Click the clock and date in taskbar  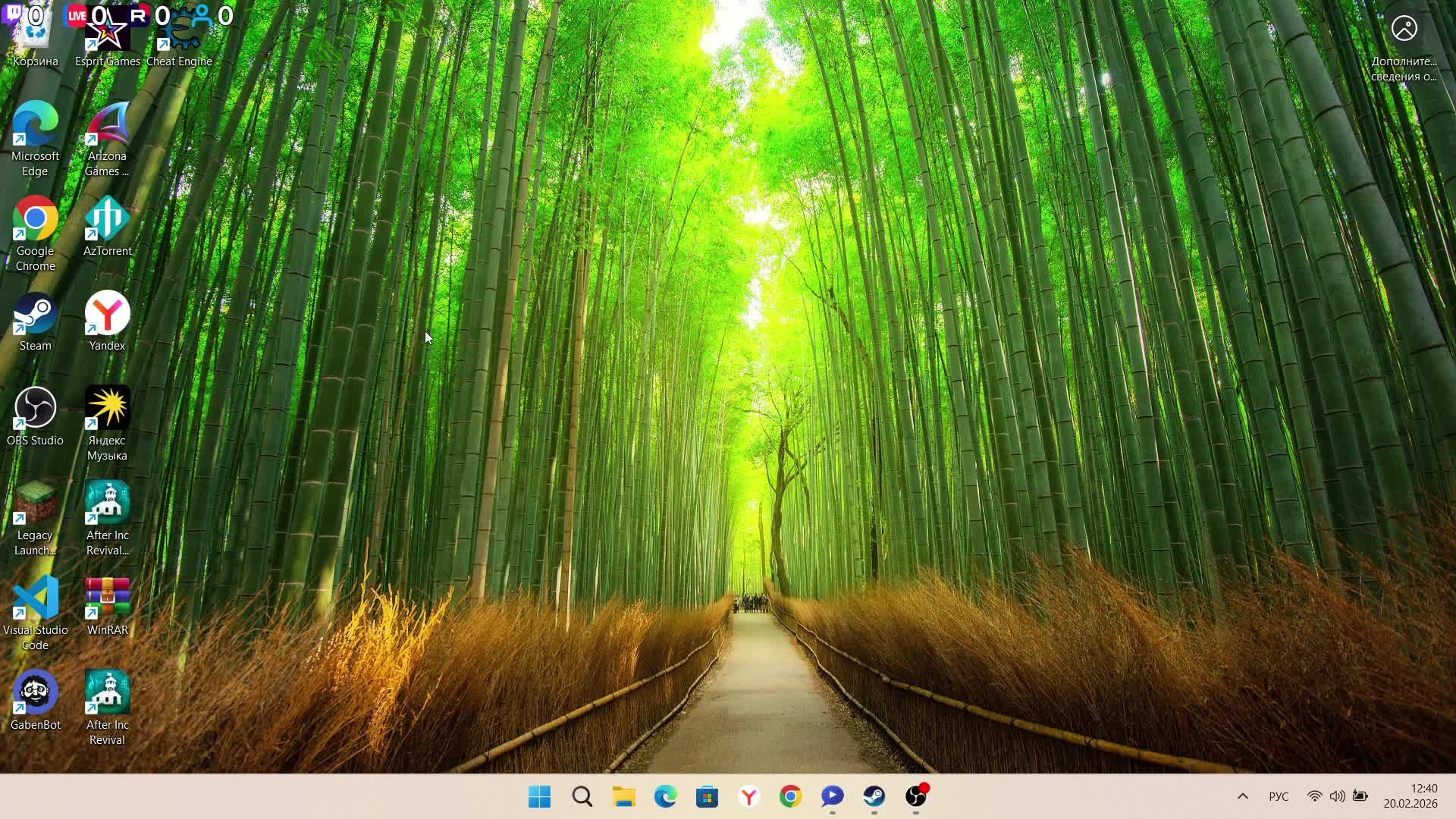(x=1410, y=796)
